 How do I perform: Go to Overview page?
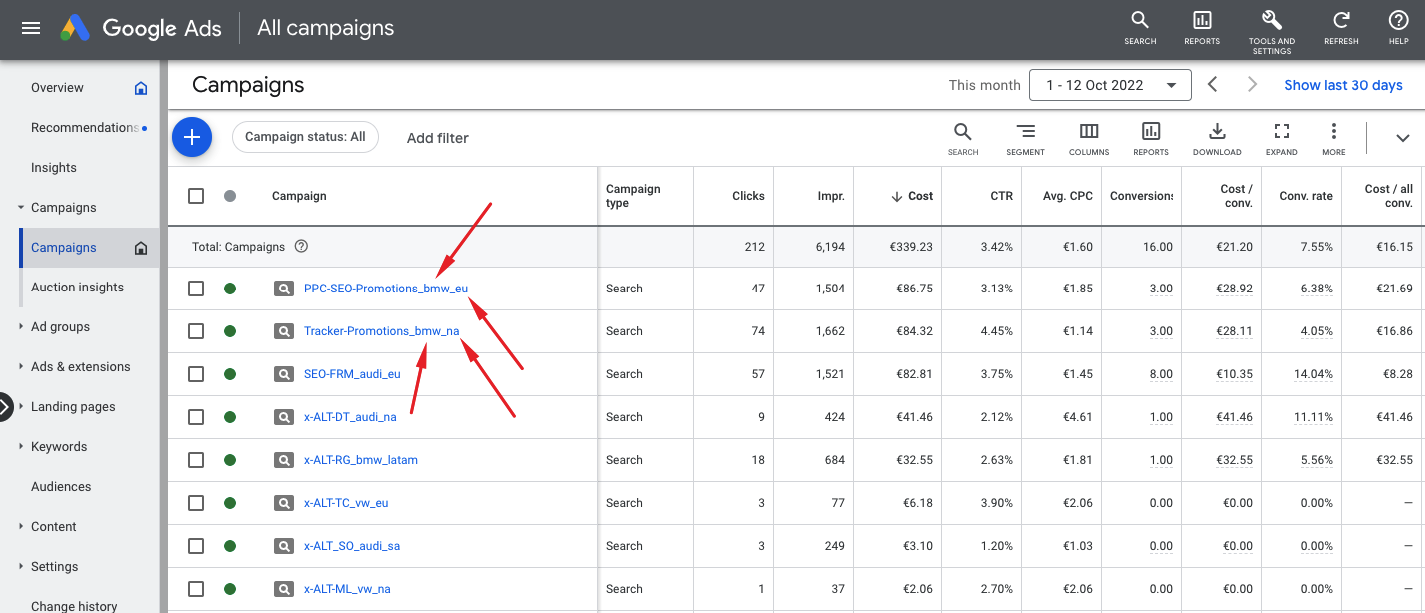pyautogui.click(x=57, y=88)
